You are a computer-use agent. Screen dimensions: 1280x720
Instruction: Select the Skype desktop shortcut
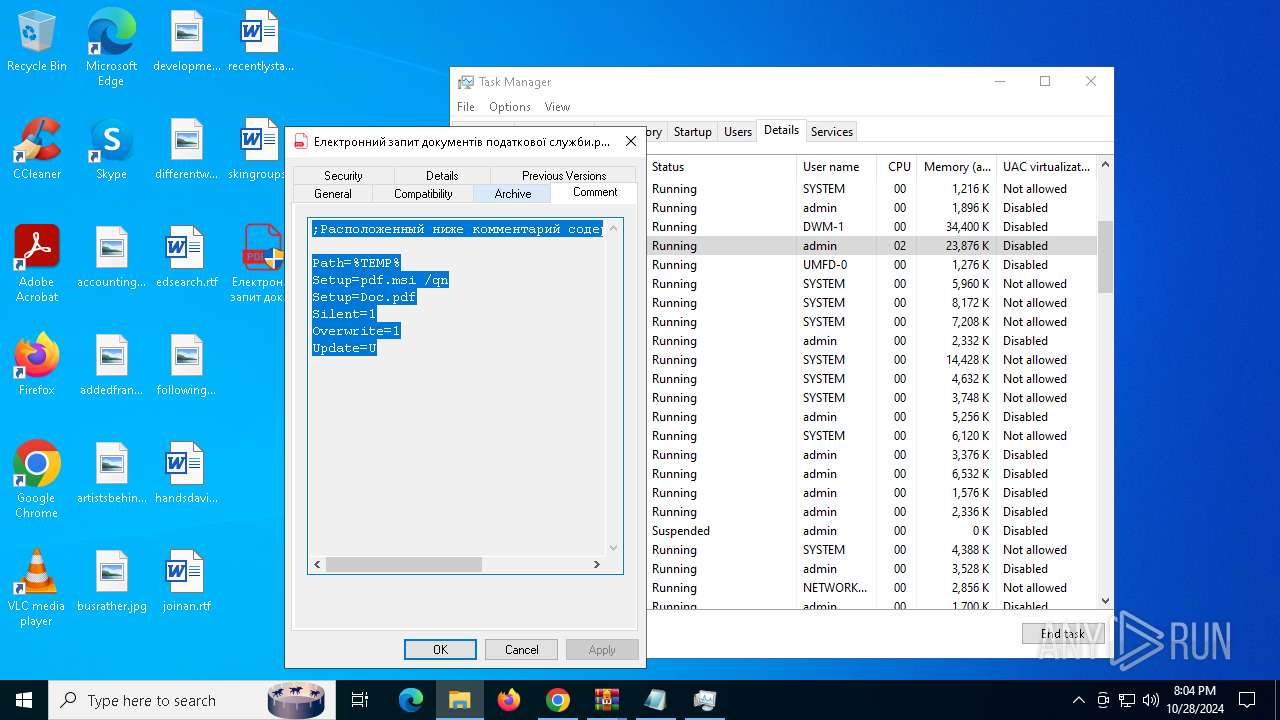pos(111,150)
